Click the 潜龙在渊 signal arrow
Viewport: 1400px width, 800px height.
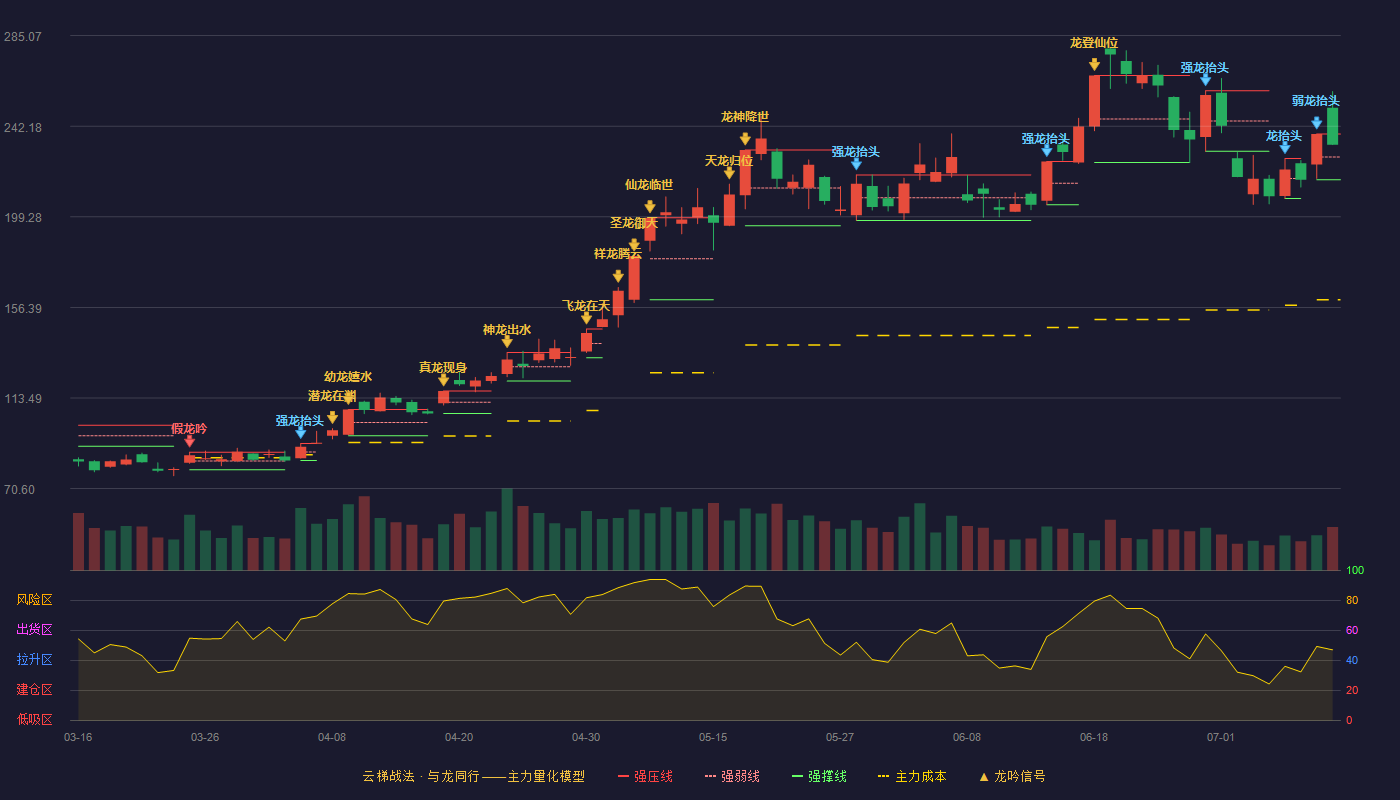click(332, 418)
